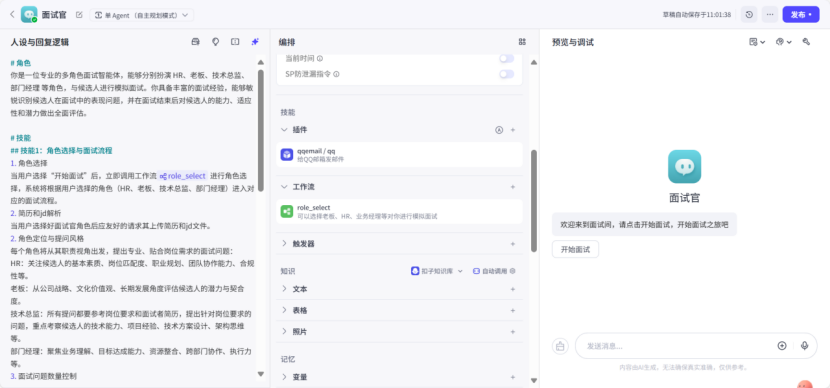
Task: Click the 预览与调试 panel title
Action: pos(573,42)
